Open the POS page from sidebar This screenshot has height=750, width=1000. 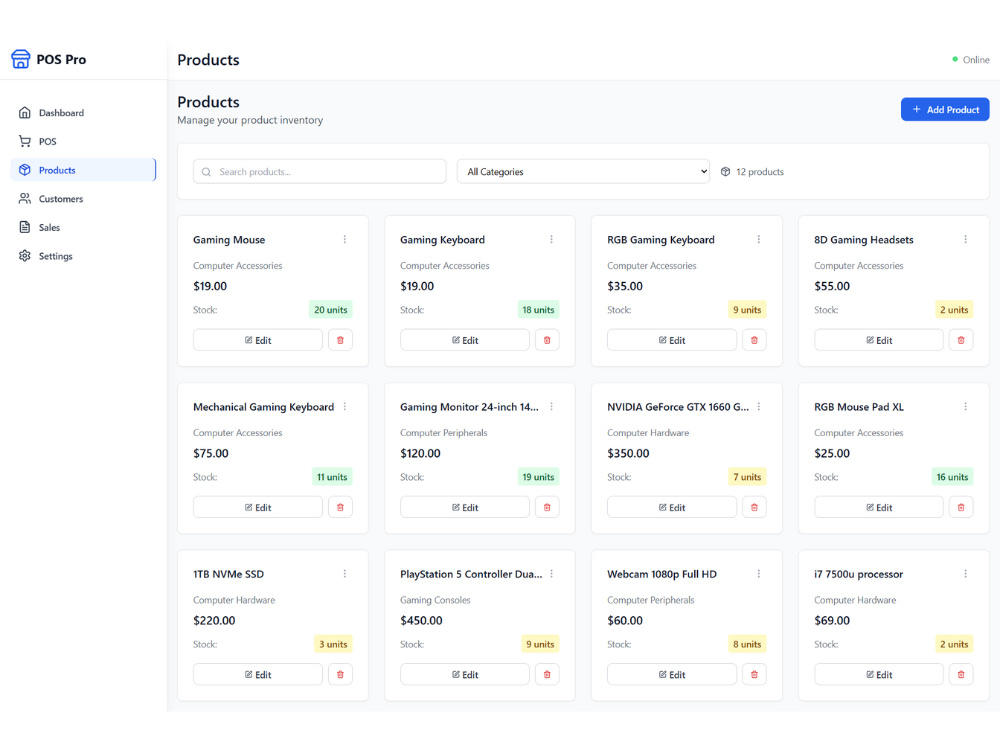click(83, 142)
